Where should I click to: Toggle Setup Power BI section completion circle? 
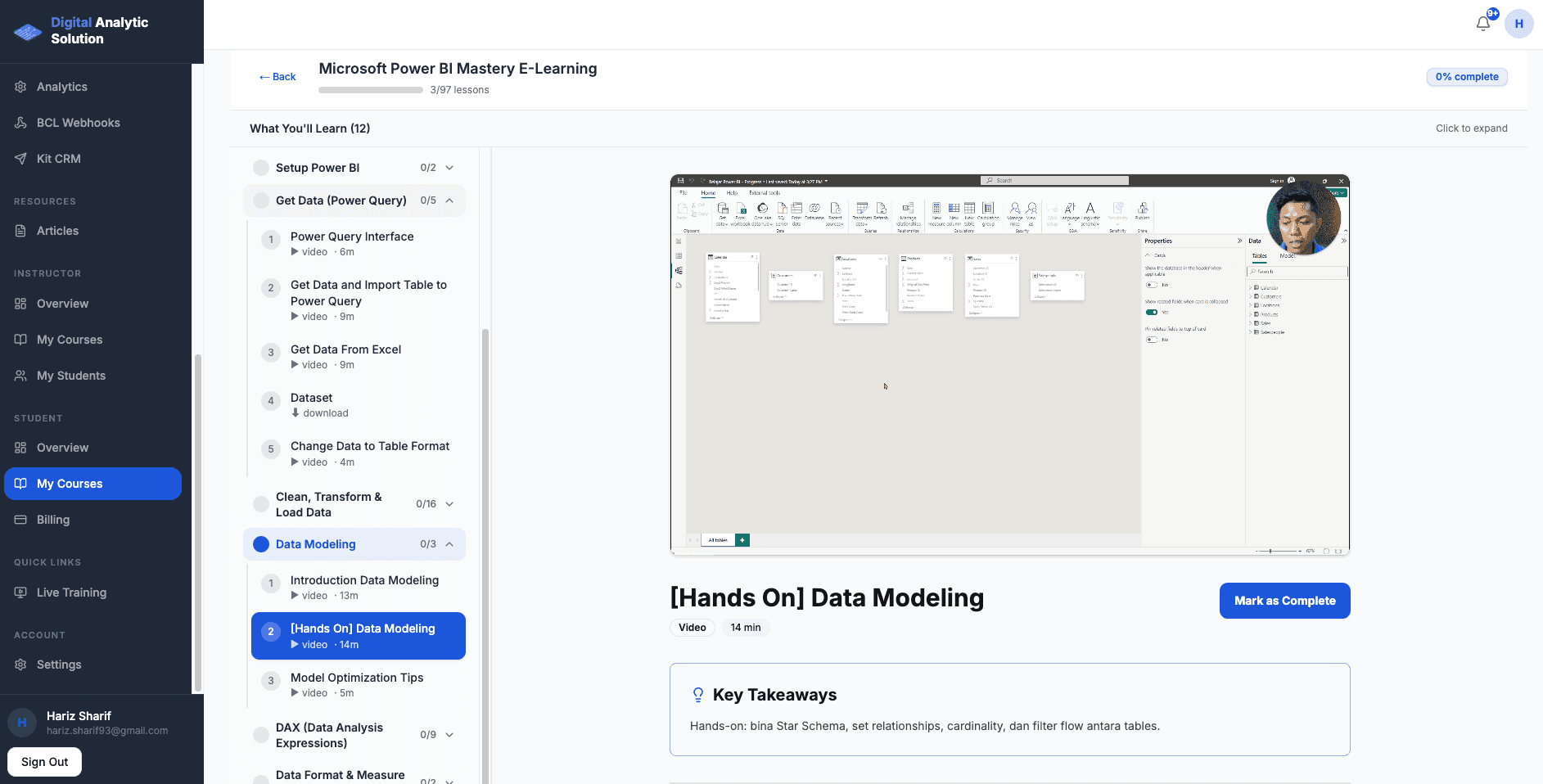click(x=261, y=168)
